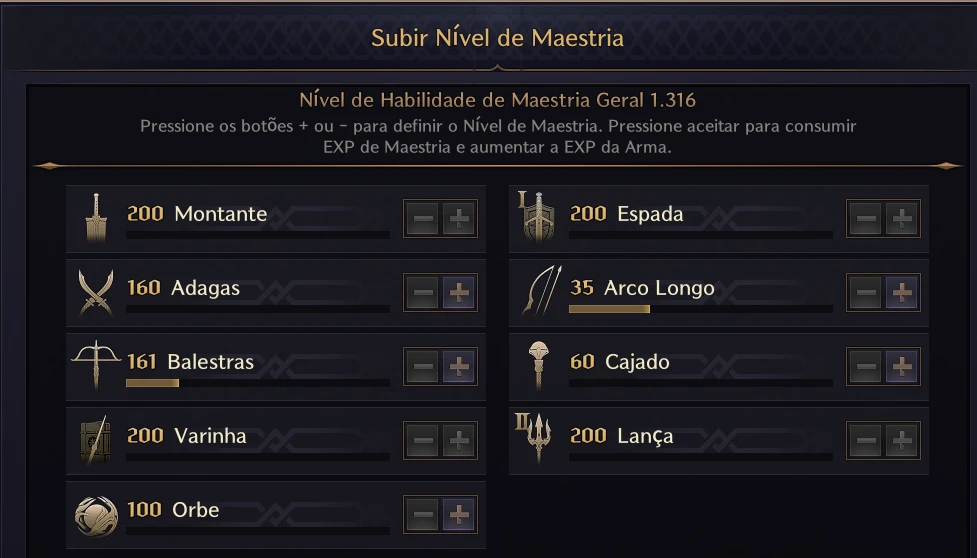This screenshot has height=558, width=977.
Task: Select the Espada sword and shield icon
Action: click(539, 219)
